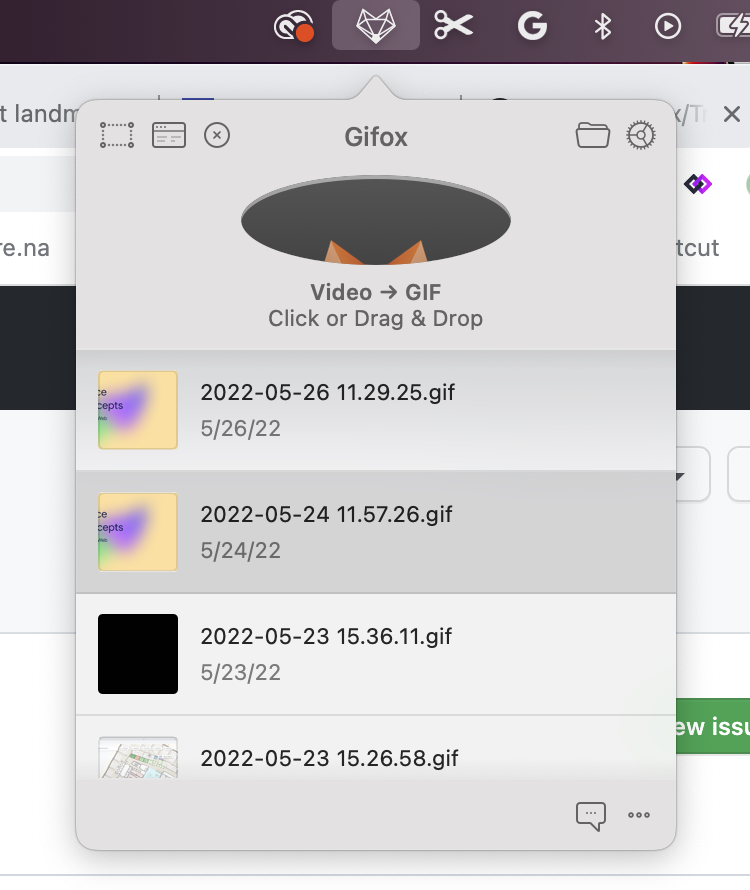Click the 5/23/22 date label

(x=240, y=673)
